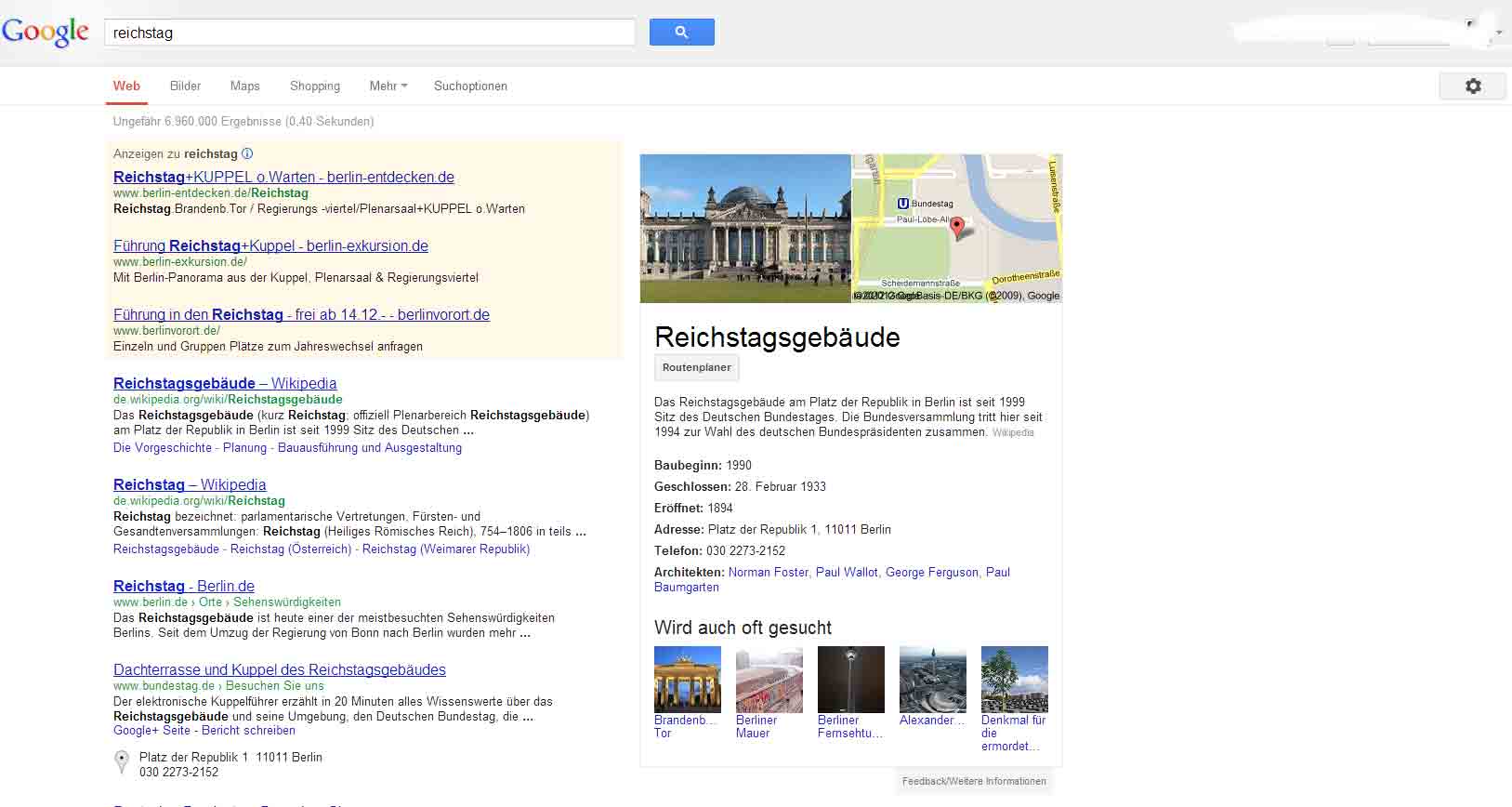Click Bauausführung und Ausgestaltung sitelink
This screenshot has height=807, width=1512.
tap(369, 447)
